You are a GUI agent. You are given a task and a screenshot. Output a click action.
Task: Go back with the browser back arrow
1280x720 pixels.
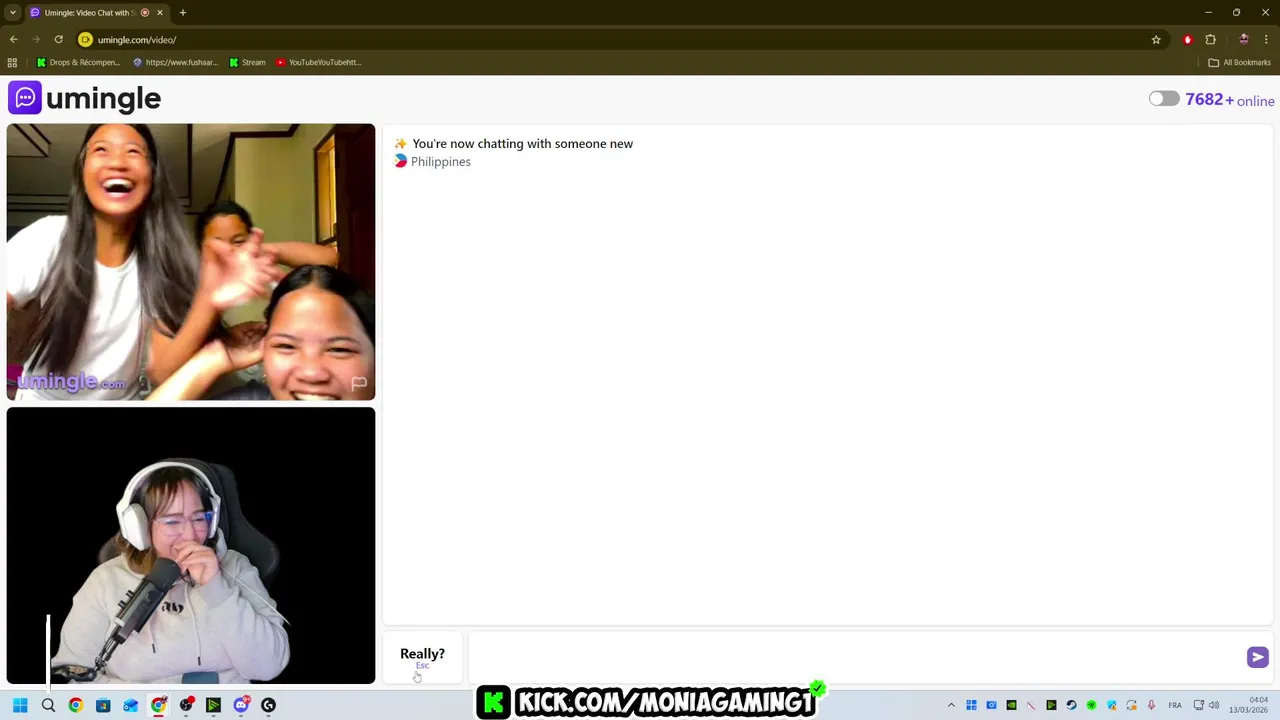coord(14,40)
